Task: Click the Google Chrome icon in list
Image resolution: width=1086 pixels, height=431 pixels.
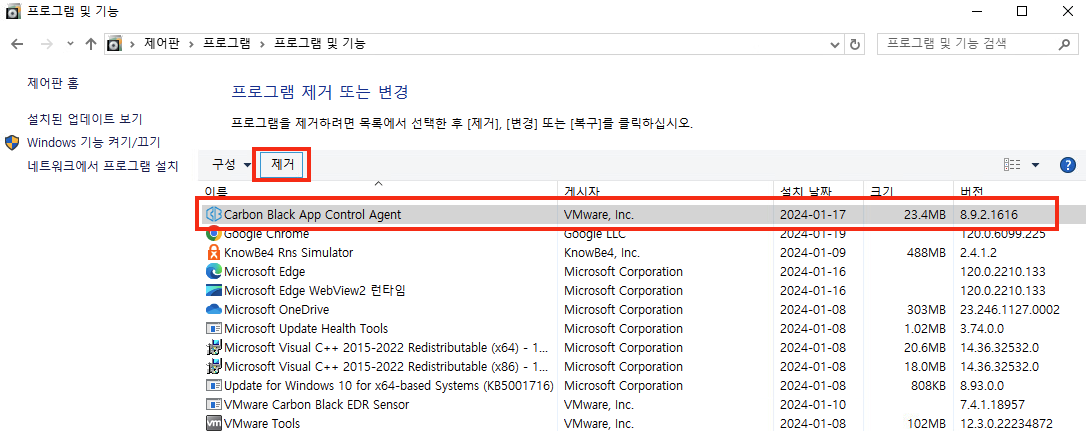Action: [x=214, y=234]
